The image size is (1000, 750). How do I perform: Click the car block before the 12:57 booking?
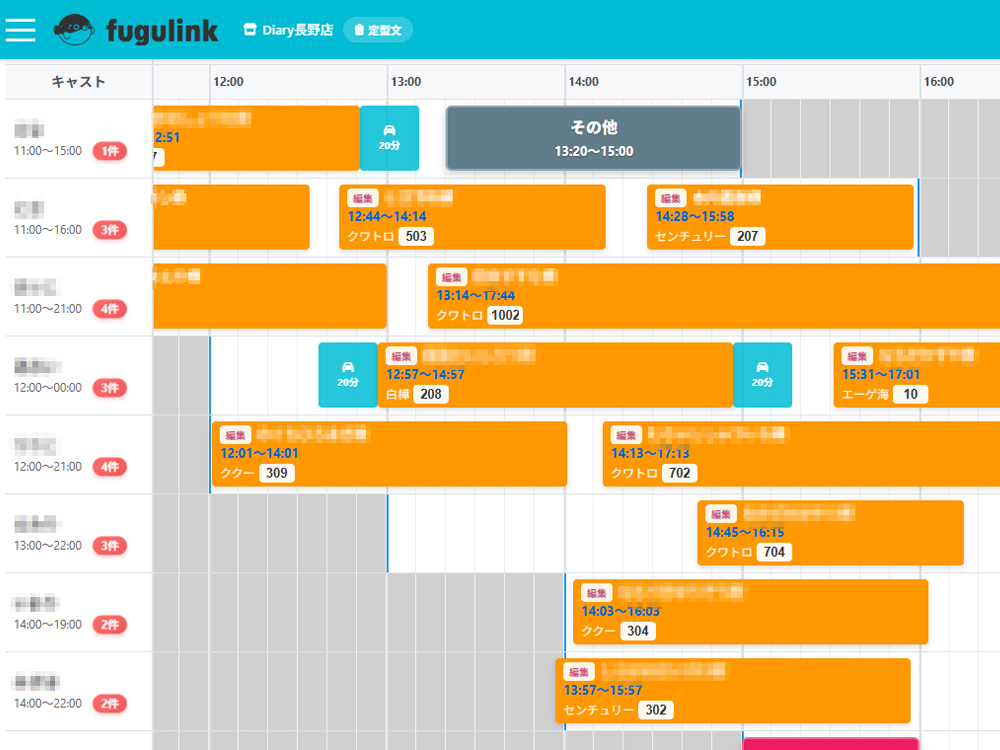[x=347, y=374]
